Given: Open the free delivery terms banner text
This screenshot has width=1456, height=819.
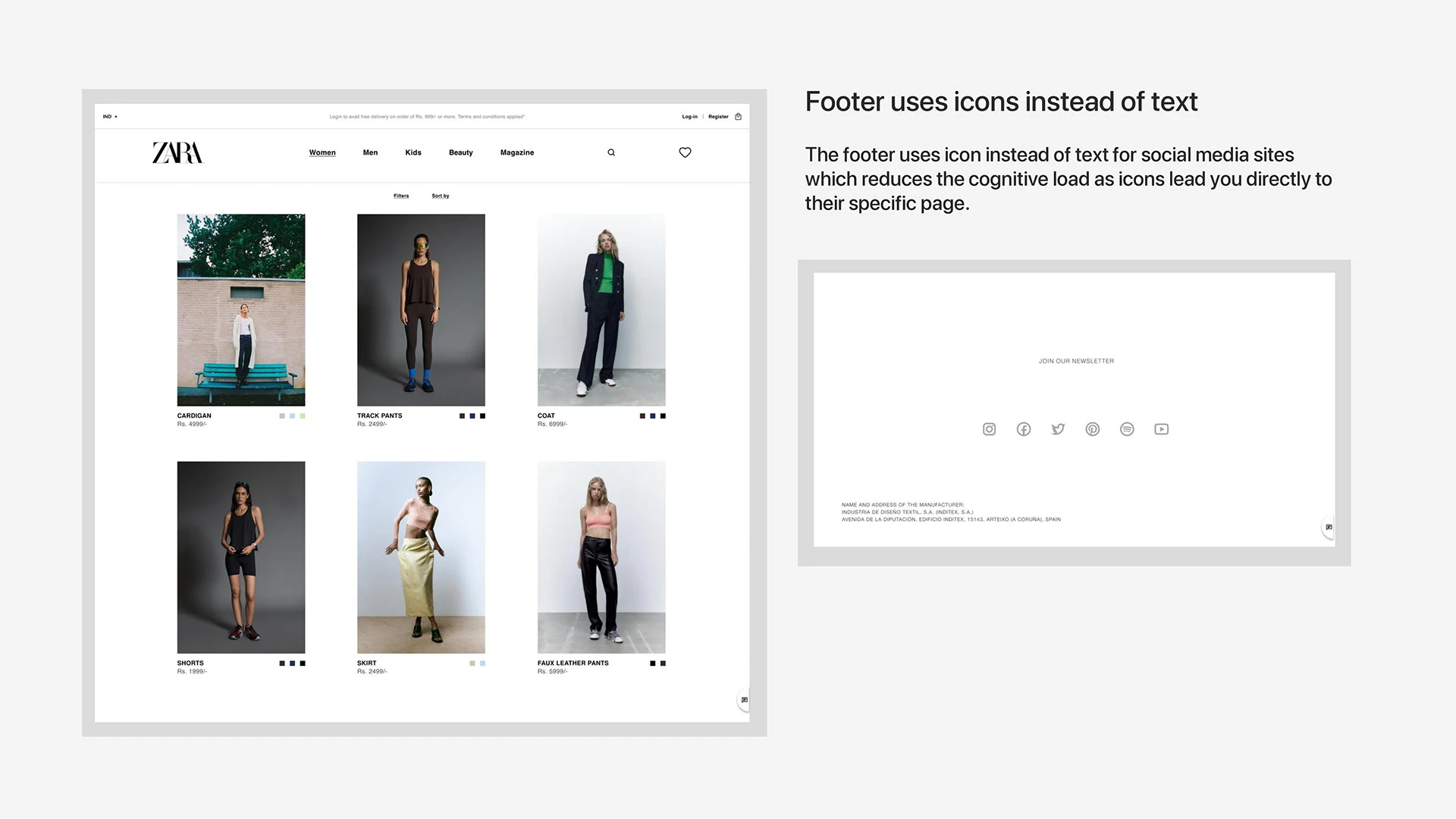Looking at the screenshot, I should (427, 117).
